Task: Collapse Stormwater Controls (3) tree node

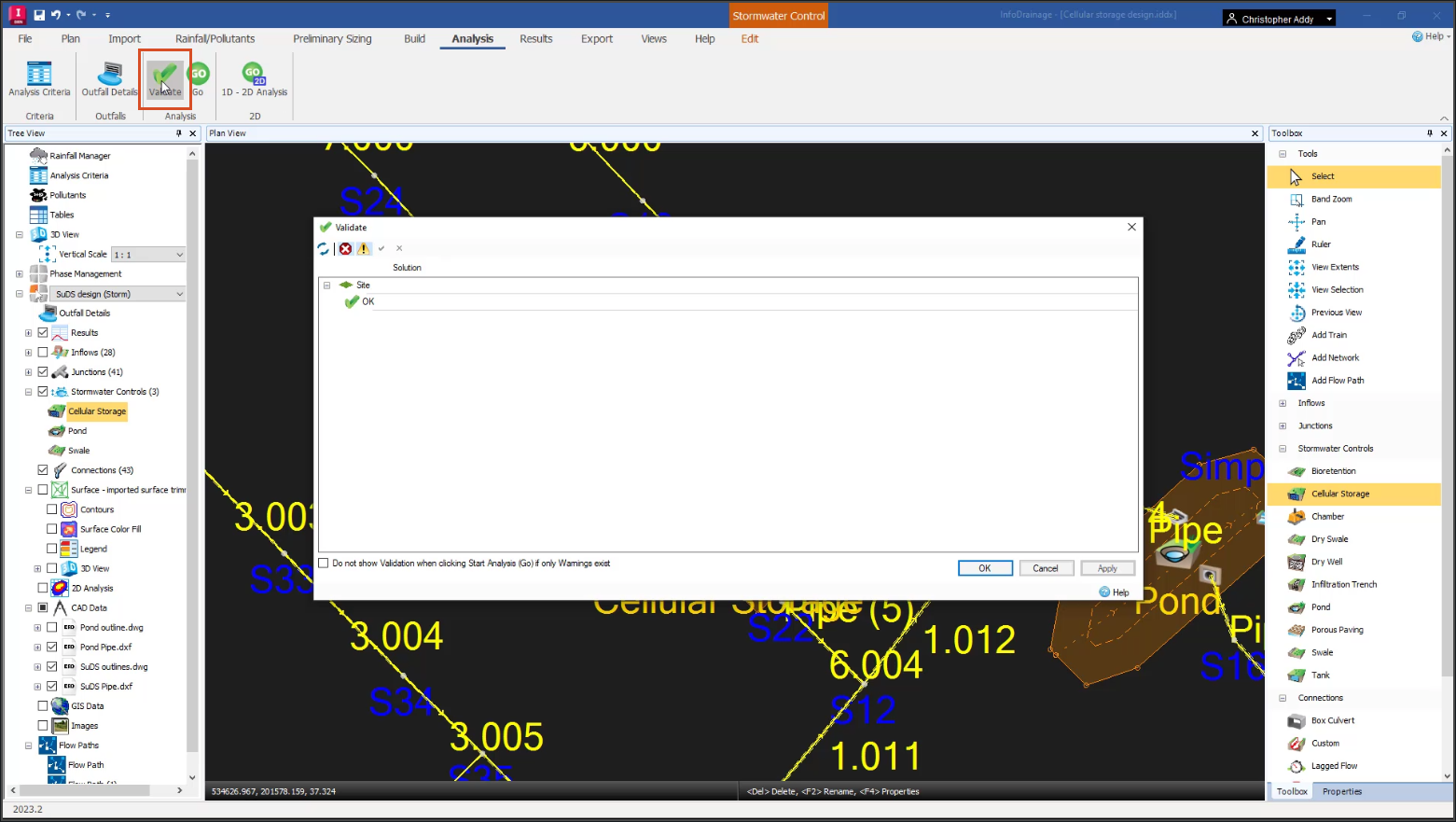Action: point(28,392)
